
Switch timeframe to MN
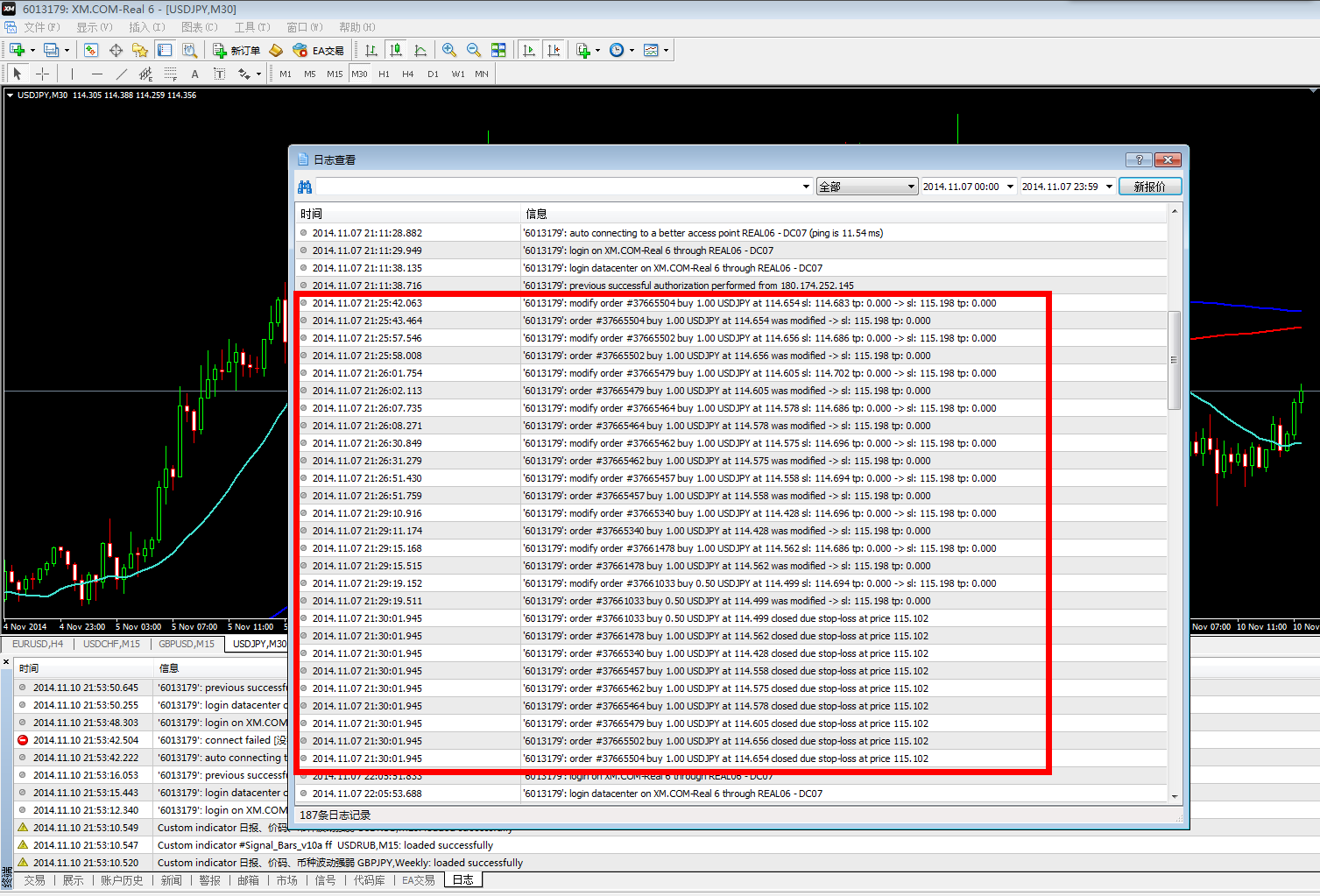coord(482,74)
